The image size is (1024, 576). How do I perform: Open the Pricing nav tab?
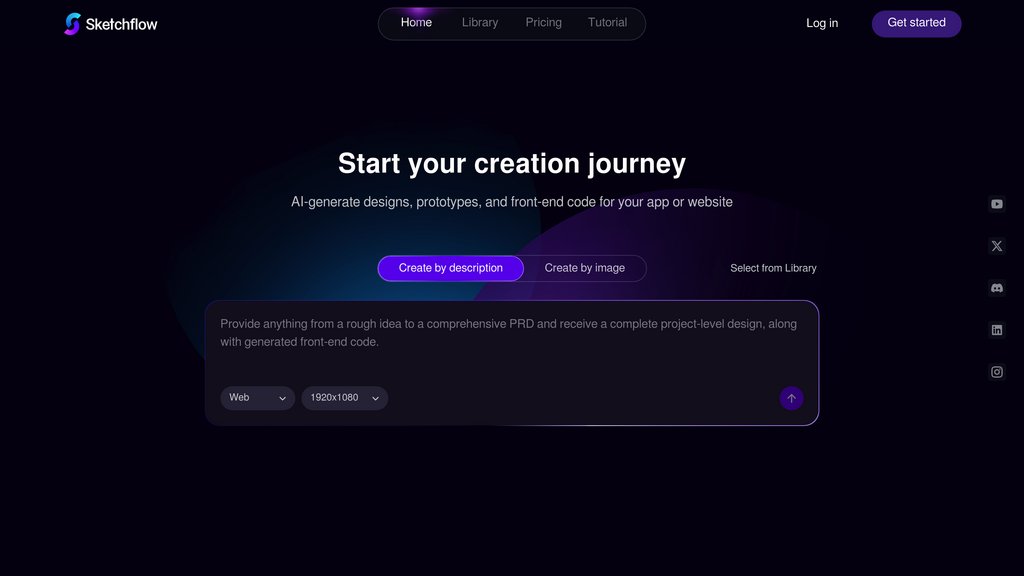coord(543,23)
